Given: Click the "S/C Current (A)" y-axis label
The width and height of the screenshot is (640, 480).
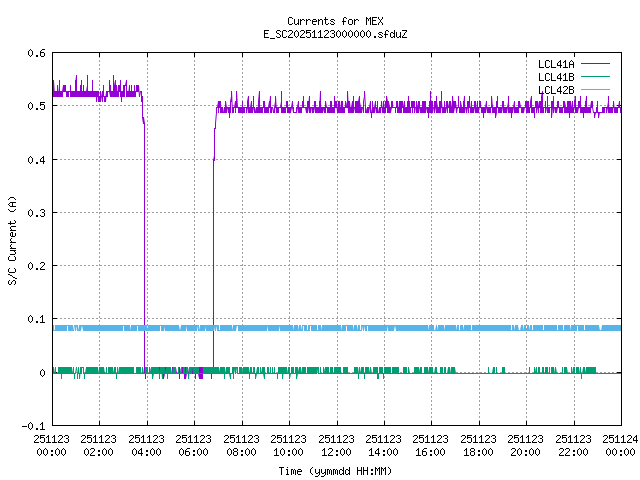Looking at the screenshot, I should point(13,239).
